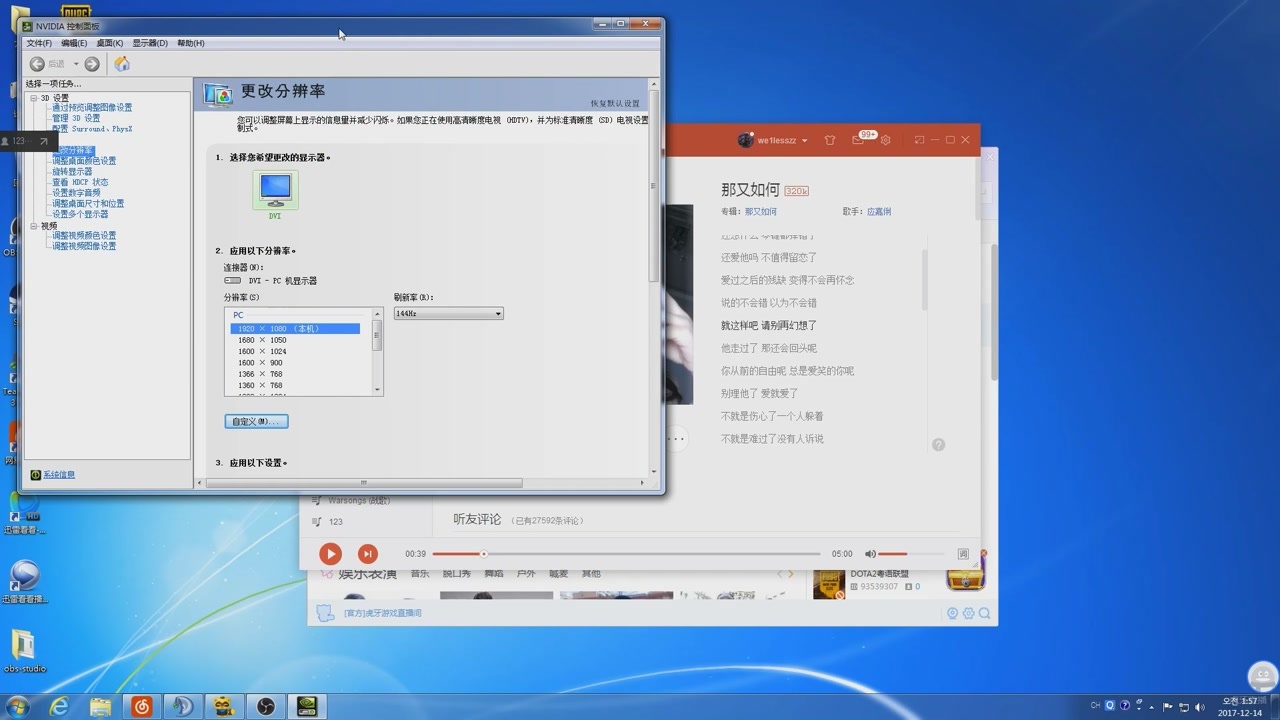Select resolution 1680 × 1050
This screenshot has height=720, width=1280.
[262, 340]
